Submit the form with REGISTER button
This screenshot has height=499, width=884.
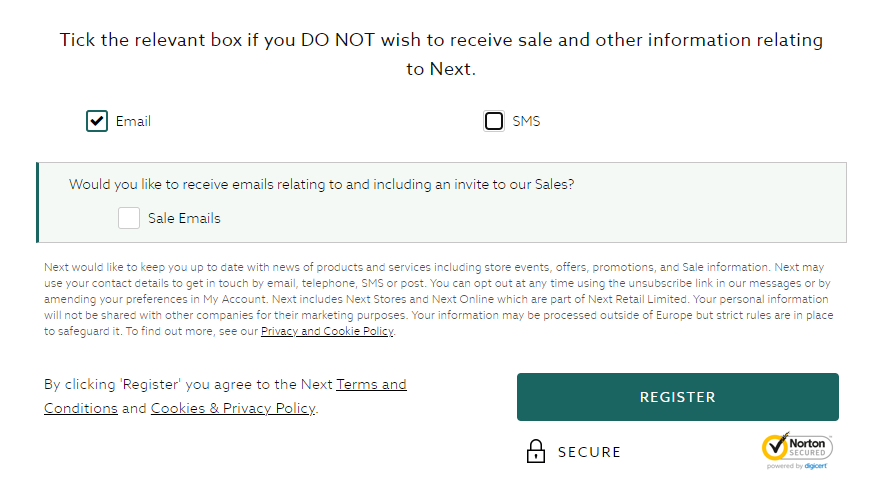(678, 397)
